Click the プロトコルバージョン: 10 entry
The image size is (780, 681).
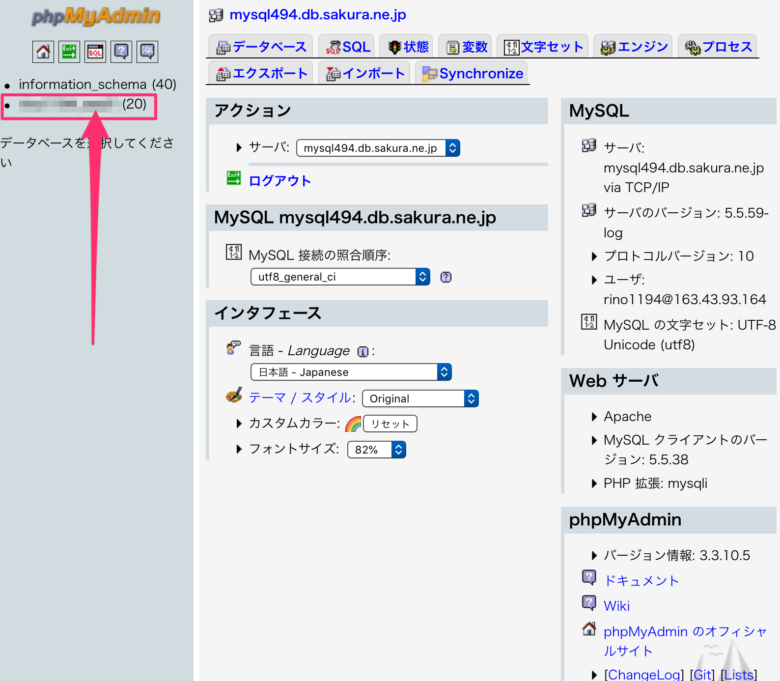679,256
